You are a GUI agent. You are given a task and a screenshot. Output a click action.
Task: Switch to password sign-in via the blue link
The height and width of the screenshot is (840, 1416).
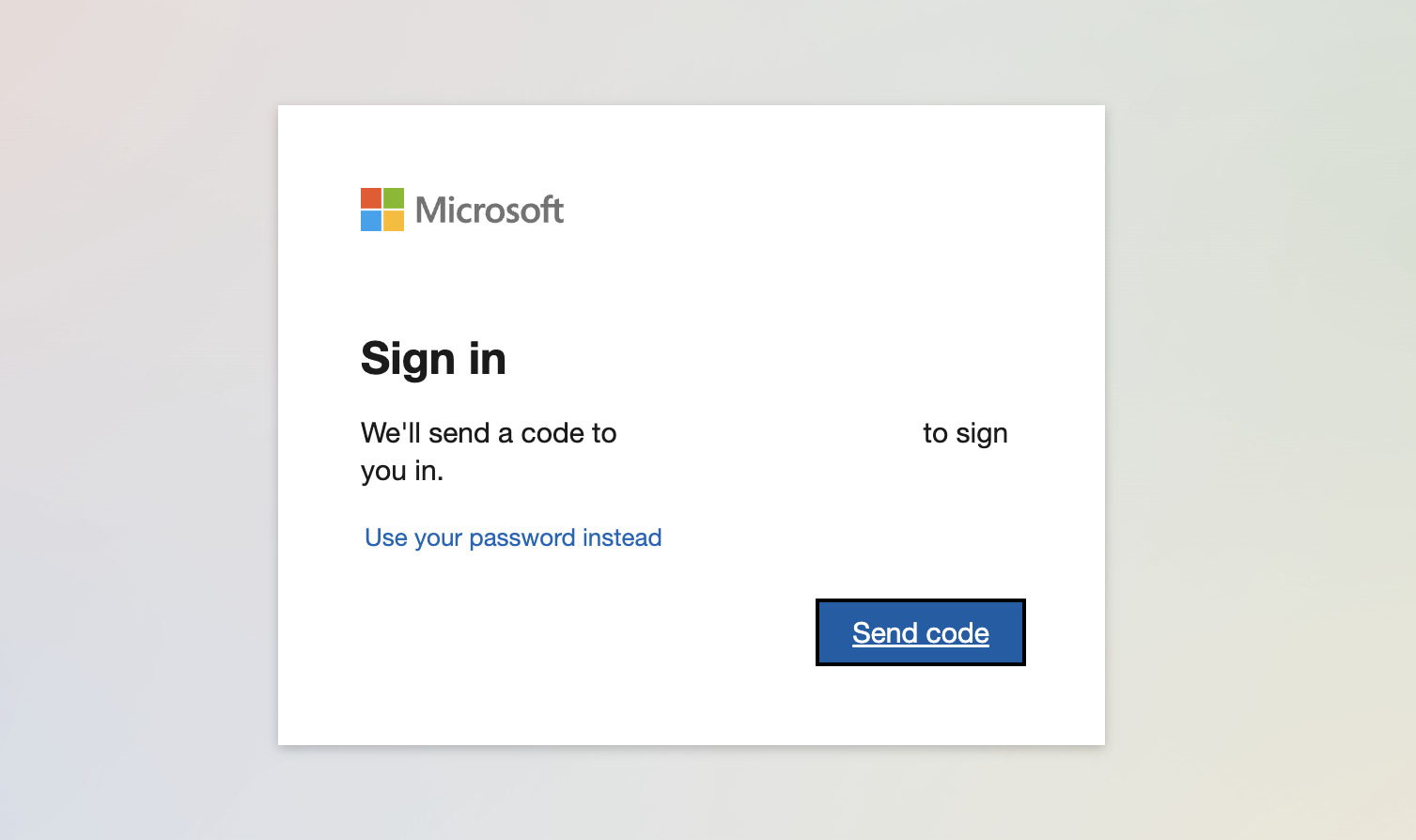point(513,537)
